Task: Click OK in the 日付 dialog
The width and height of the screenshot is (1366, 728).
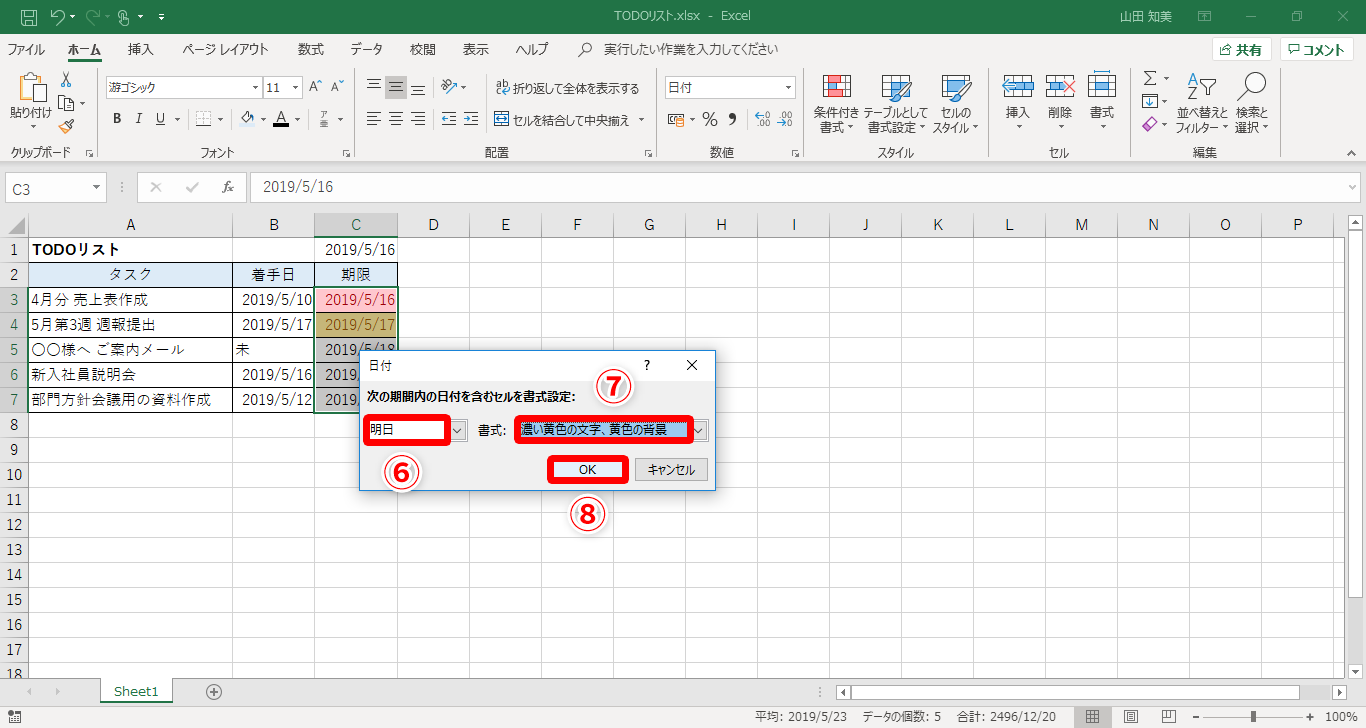Action: 588,469
